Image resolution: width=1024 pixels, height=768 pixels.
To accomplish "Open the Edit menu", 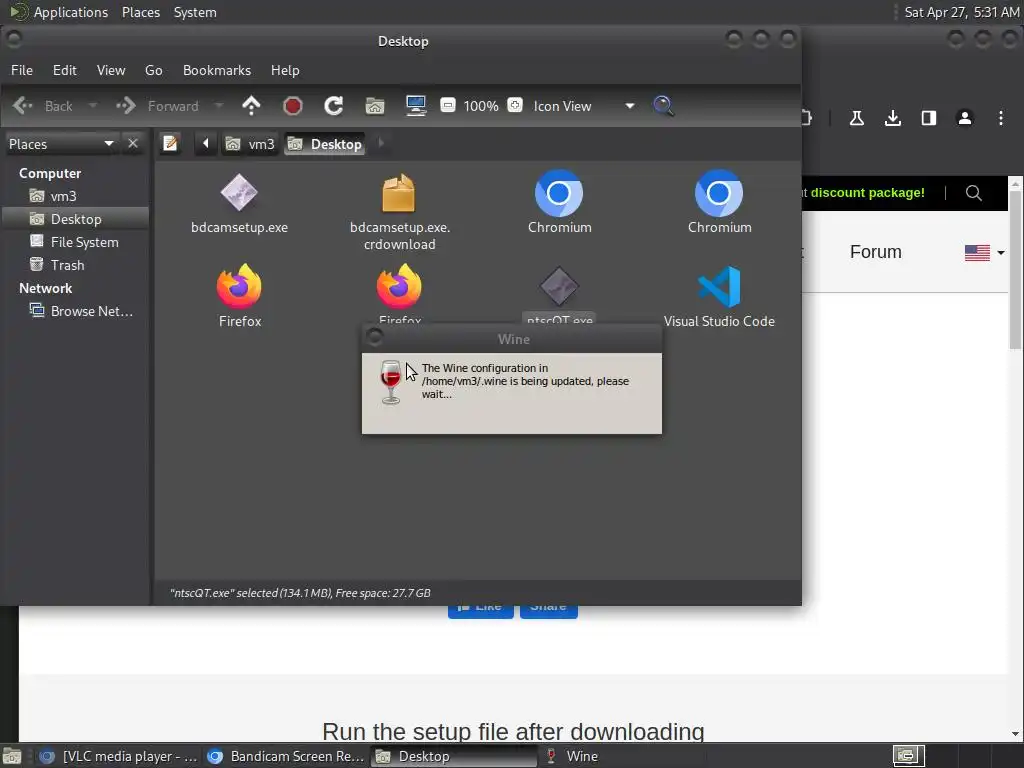I will pos(65,70).
